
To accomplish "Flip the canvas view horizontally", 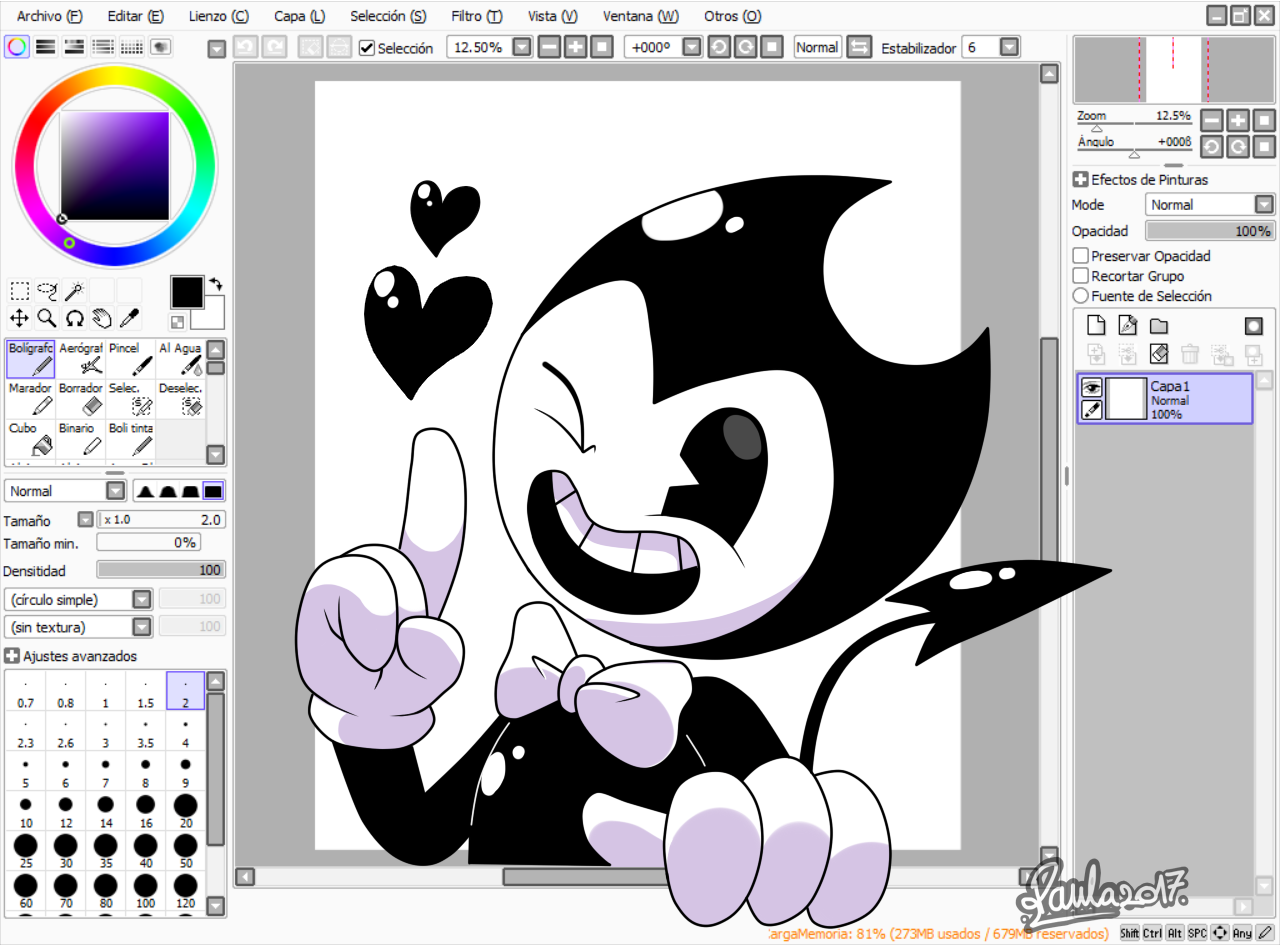I will [x=859, y=47].
